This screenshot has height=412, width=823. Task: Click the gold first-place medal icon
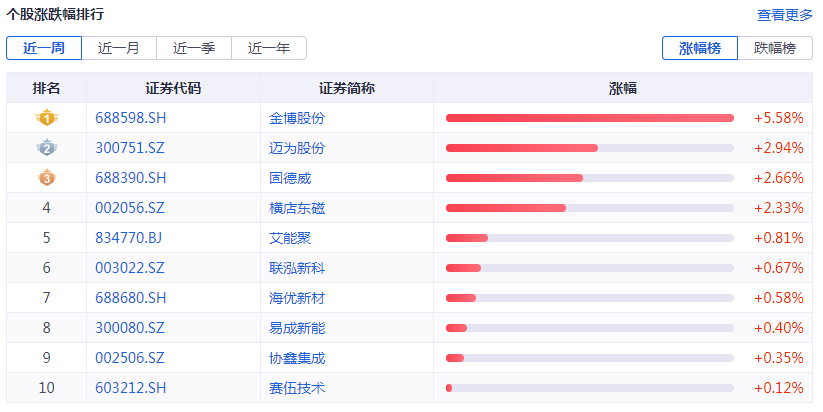tap(46, 118)
